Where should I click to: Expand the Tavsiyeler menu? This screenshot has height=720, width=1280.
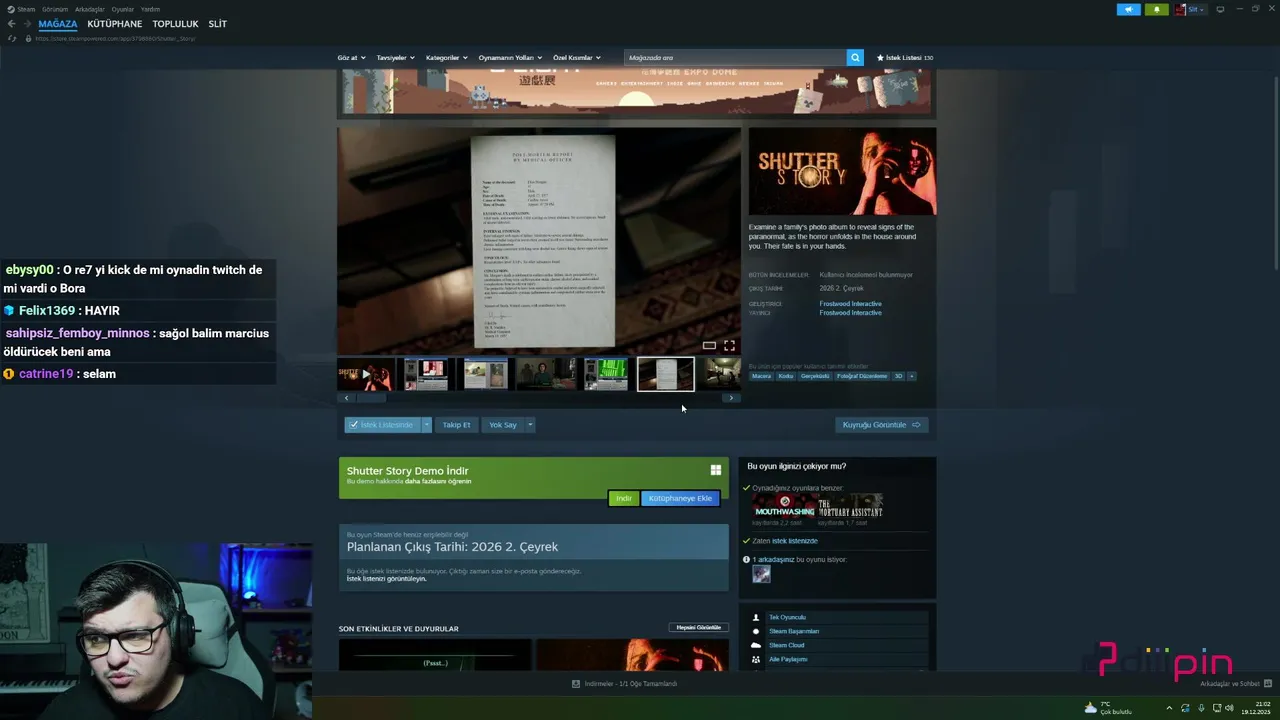pyautogui.click(x=395, y=58)
